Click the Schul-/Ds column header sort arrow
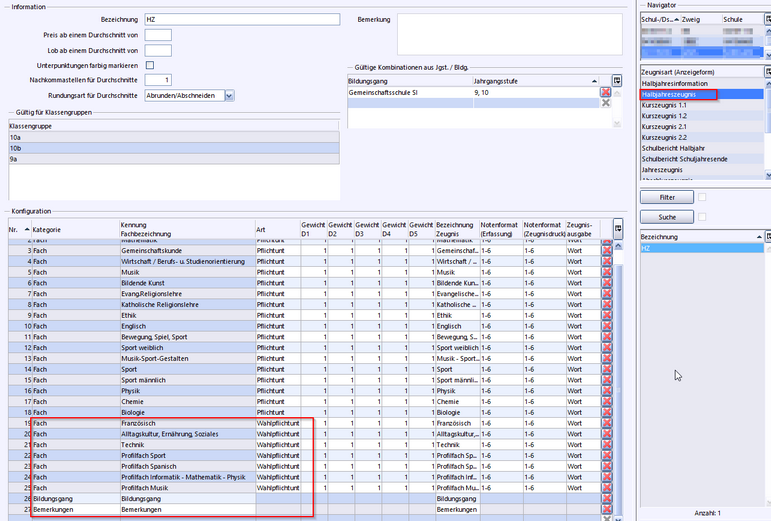The image size is (771, 521). [675, 19]
